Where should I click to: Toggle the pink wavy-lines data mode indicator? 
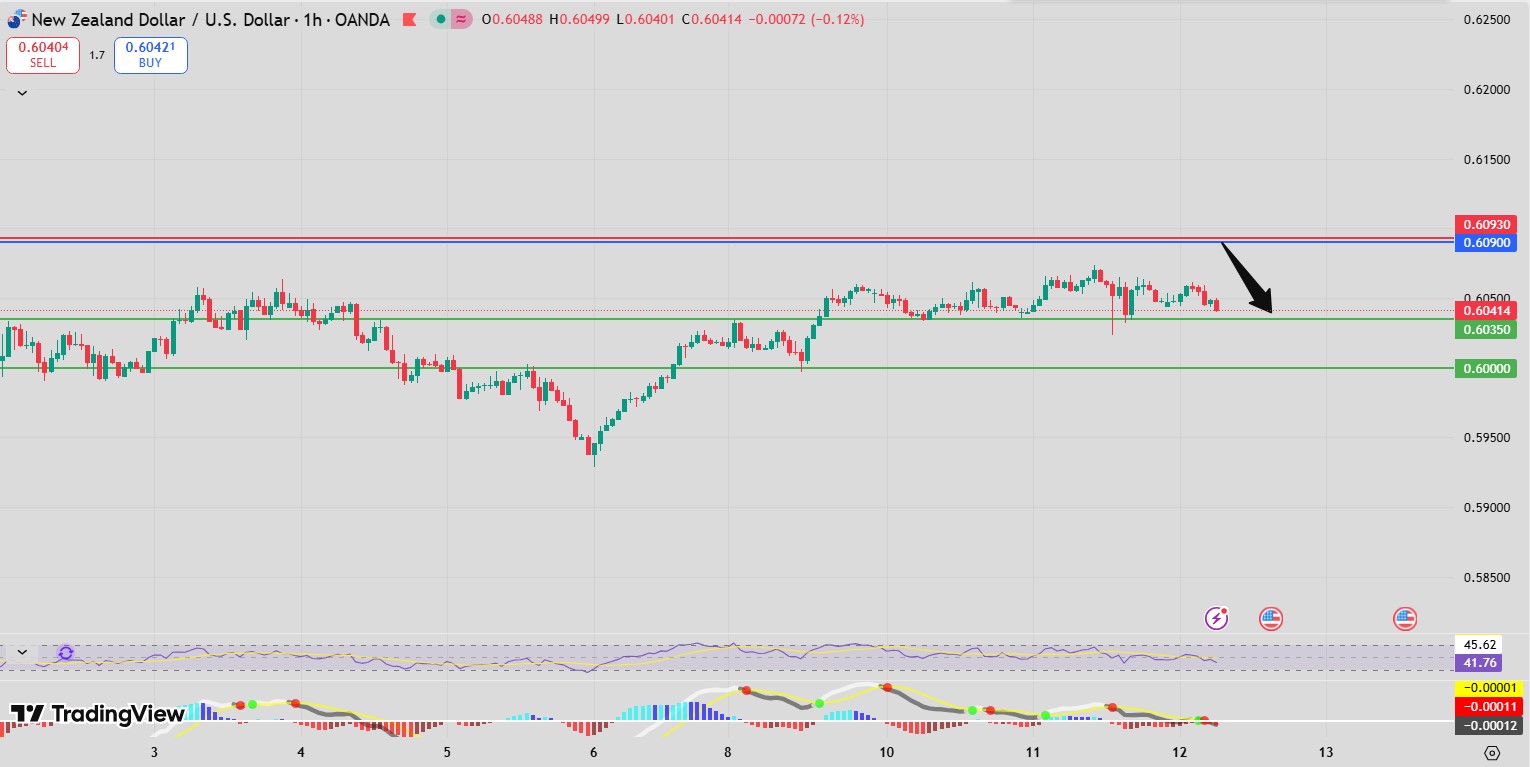tap(461, 19)
